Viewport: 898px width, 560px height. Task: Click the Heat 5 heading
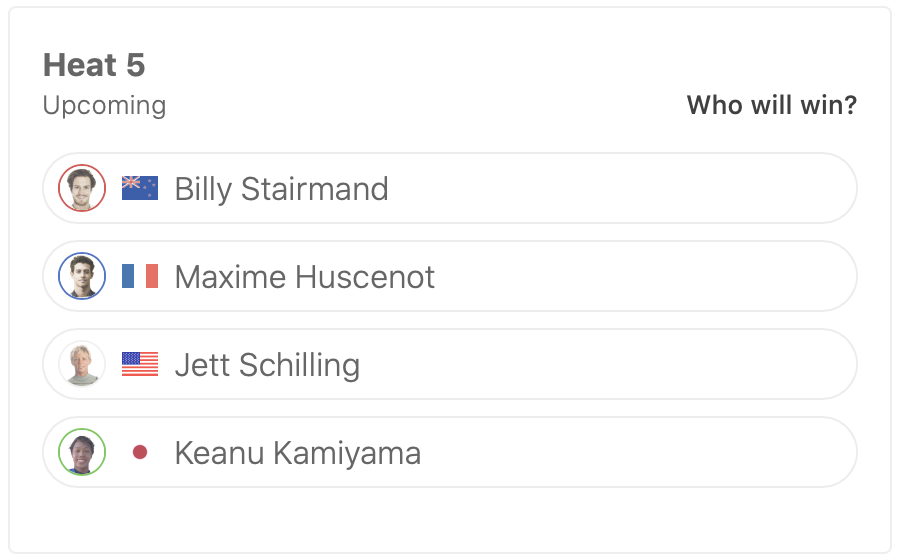[94, 65]
